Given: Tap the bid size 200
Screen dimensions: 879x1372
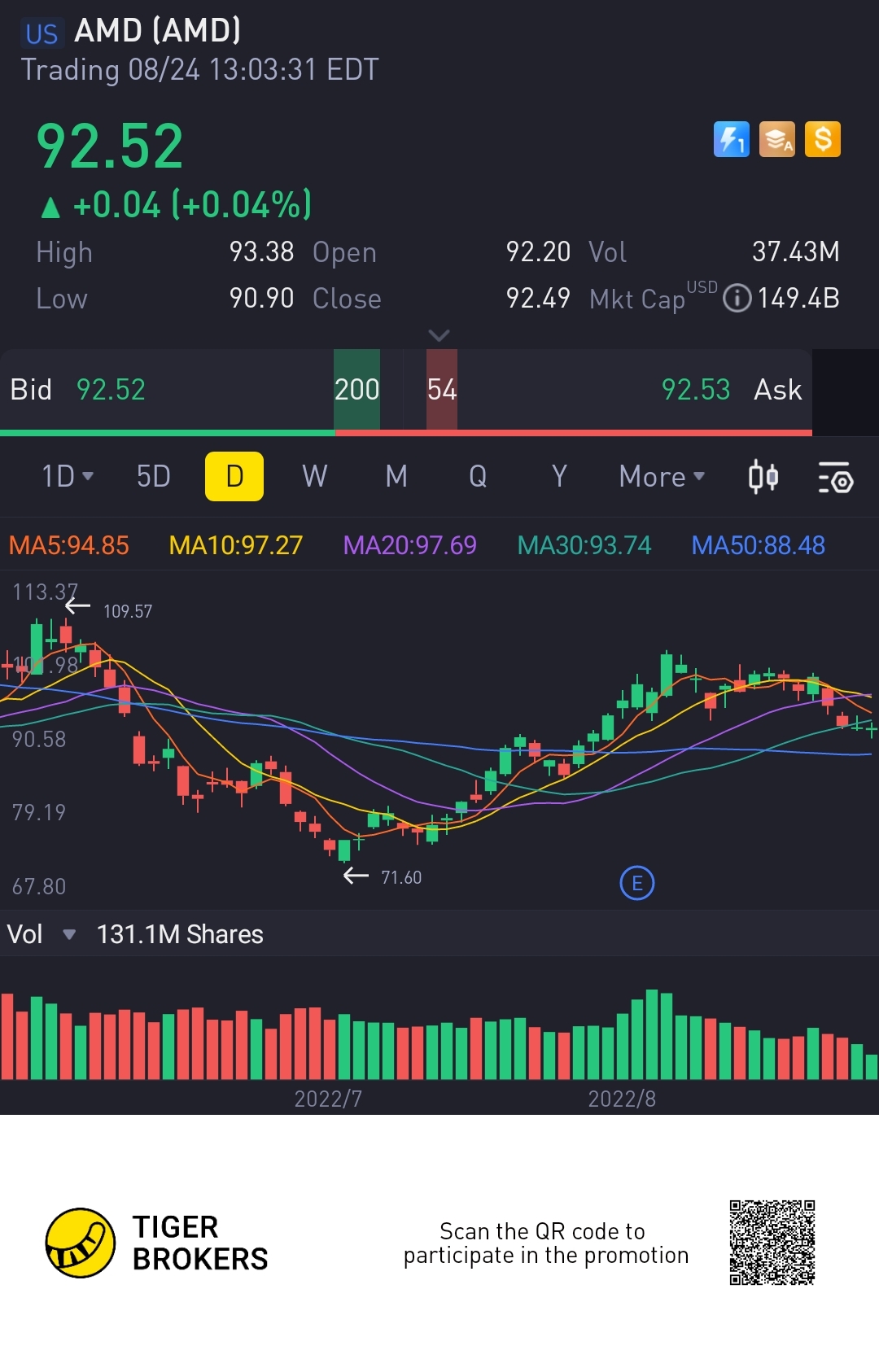Looking at the screenshot, I should point(356,390).
